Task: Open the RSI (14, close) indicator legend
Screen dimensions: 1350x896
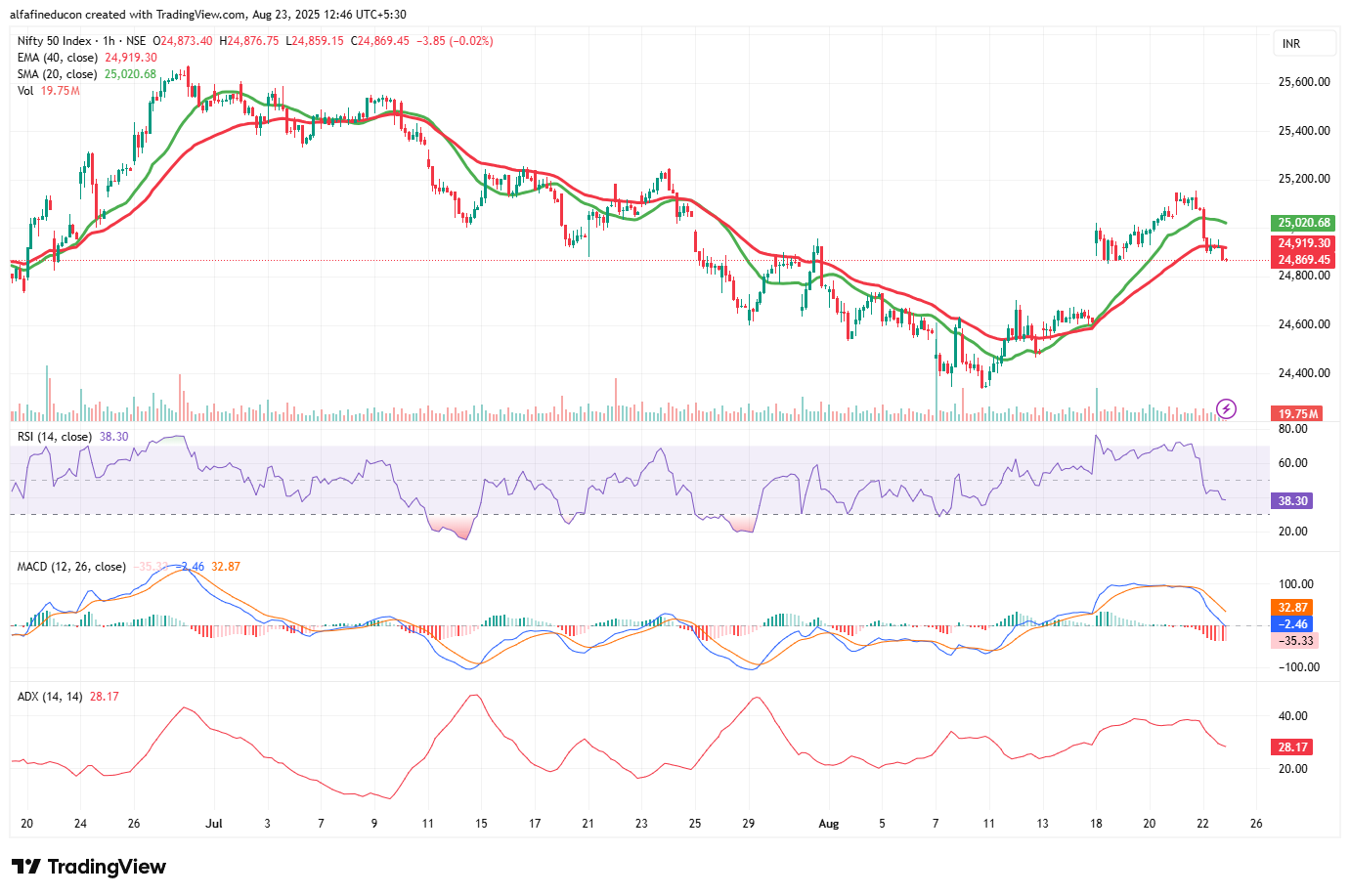Action: pos(55,437)
